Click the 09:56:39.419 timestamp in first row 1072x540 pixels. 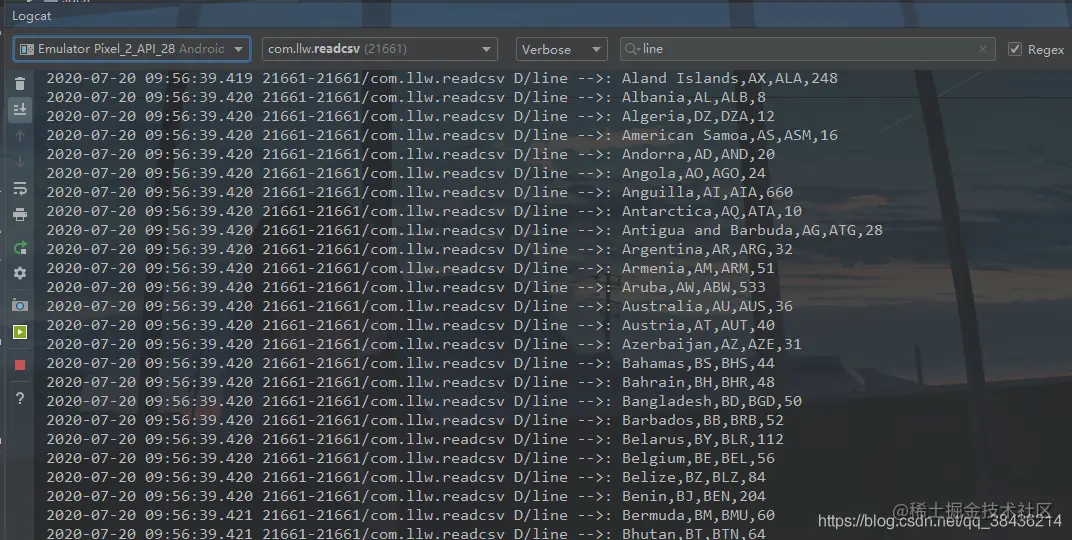(199, 78)
